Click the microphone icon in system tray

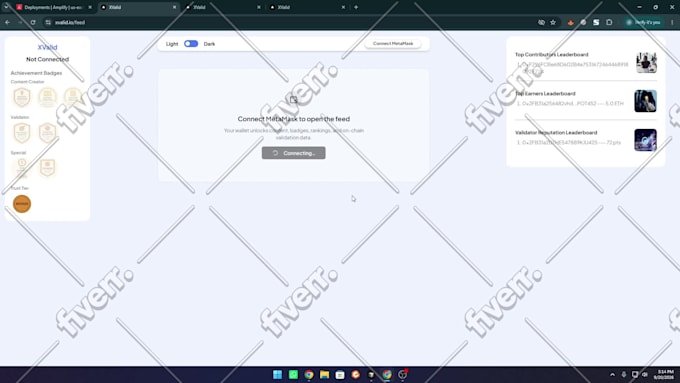tap(624, 375)
